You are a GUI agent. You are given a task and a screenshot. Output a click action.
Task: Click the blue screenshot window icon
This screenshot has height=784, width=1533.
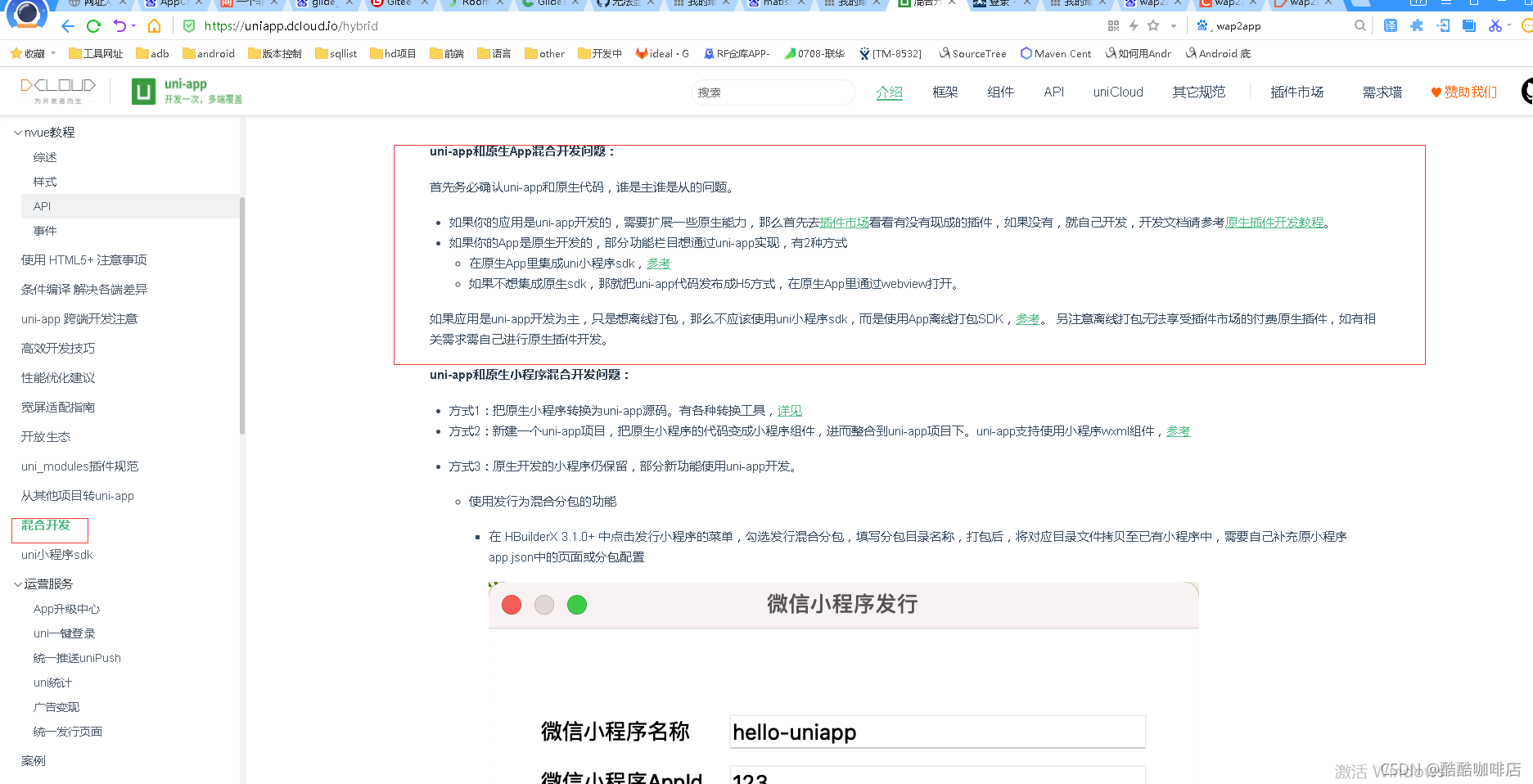pyautogui.click(x=1469, y=26)
